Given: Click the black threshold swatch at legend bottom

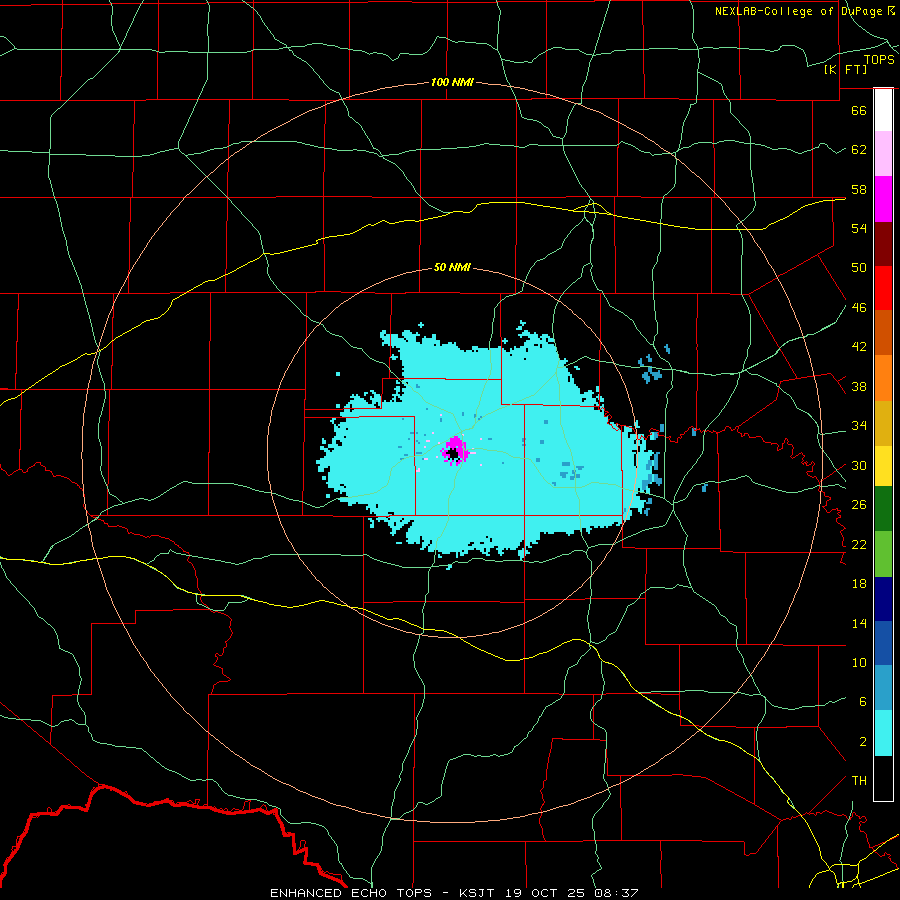Looking at the screenshot, I should point(883,778).
